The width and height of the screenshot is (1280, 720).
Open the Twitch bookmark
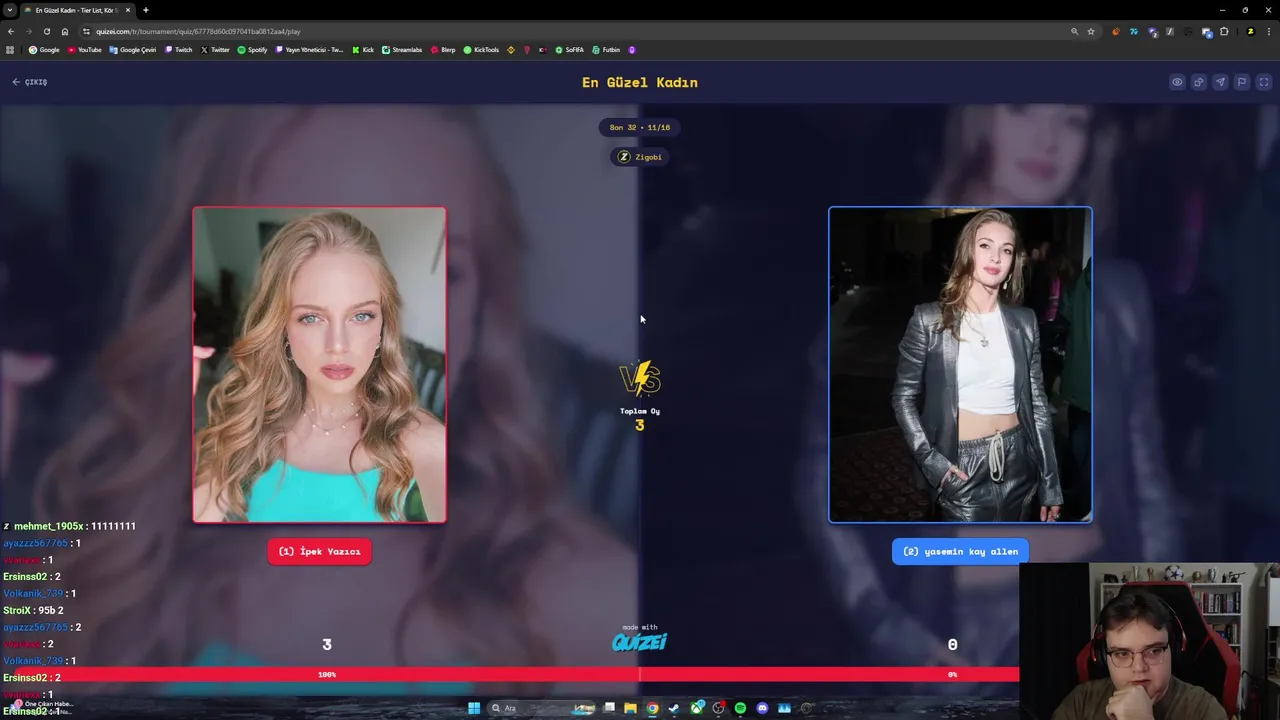[179, 50]
